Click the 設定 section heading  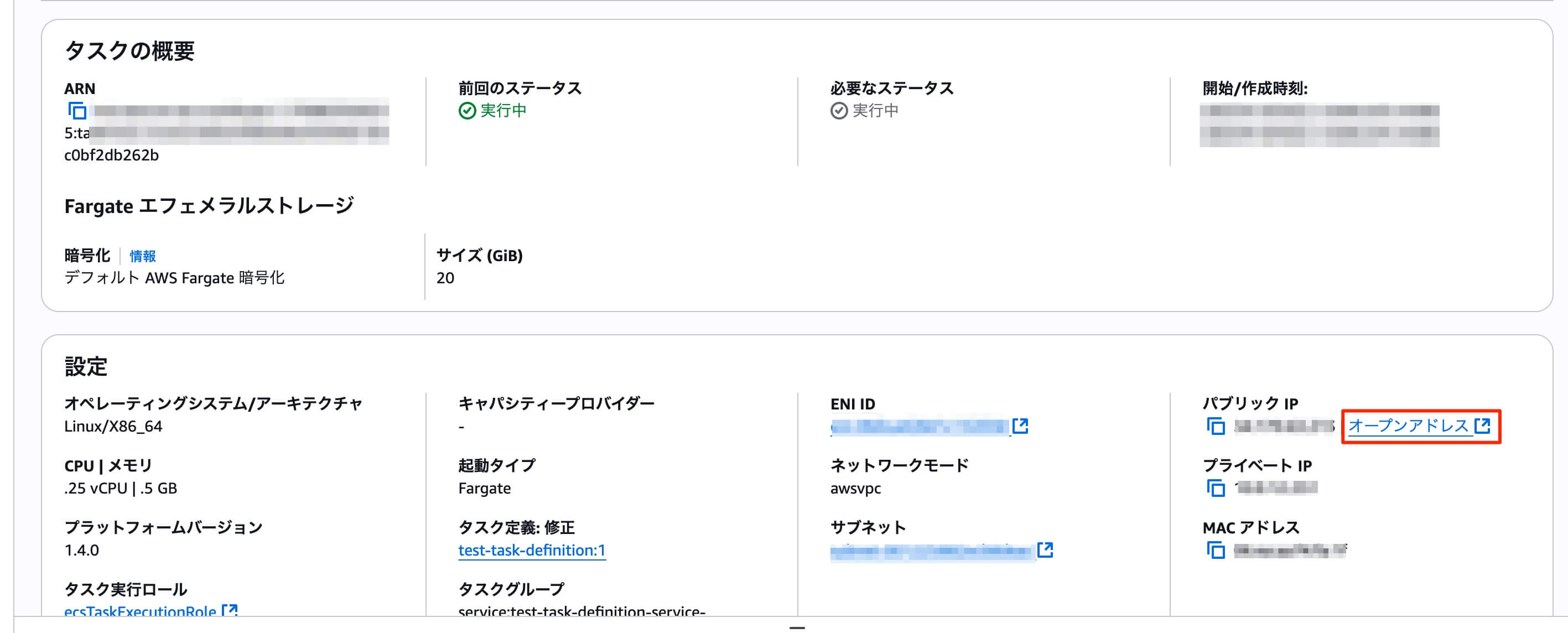tap(86, 367)
